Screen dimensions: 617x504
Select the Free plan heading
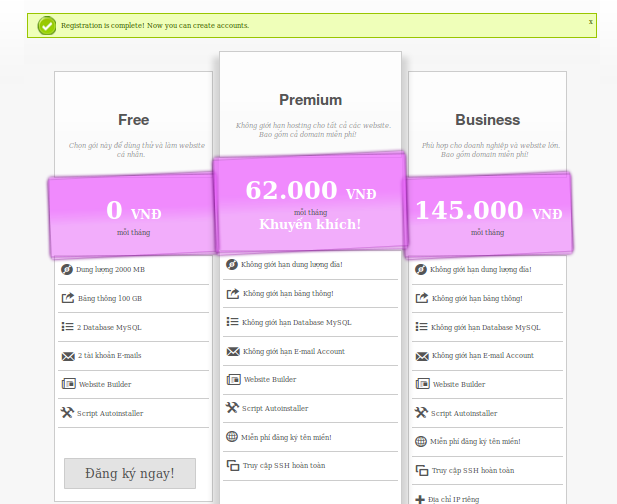(133, 120)
